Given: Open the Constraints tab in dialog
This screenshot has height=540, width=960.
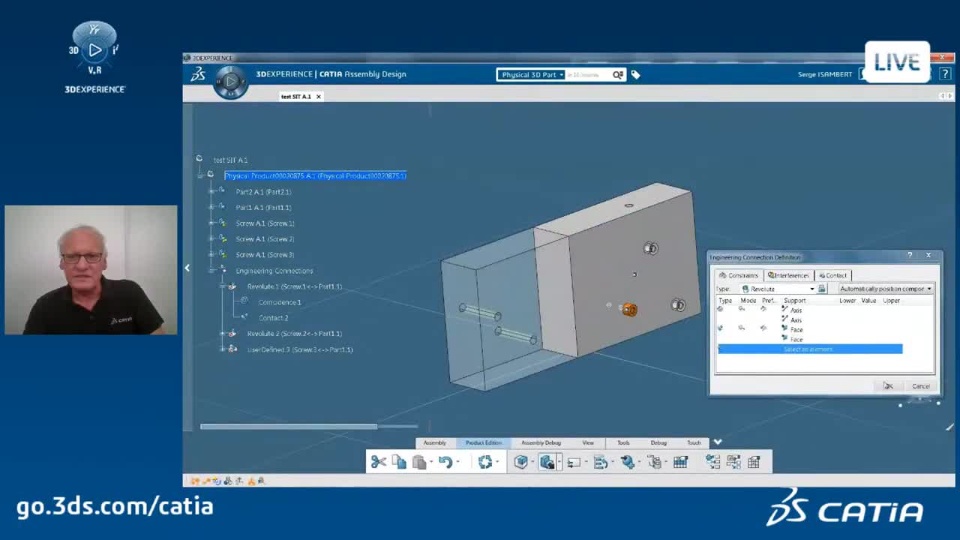Looking at the screenshot, I should (x=739, y=276).
